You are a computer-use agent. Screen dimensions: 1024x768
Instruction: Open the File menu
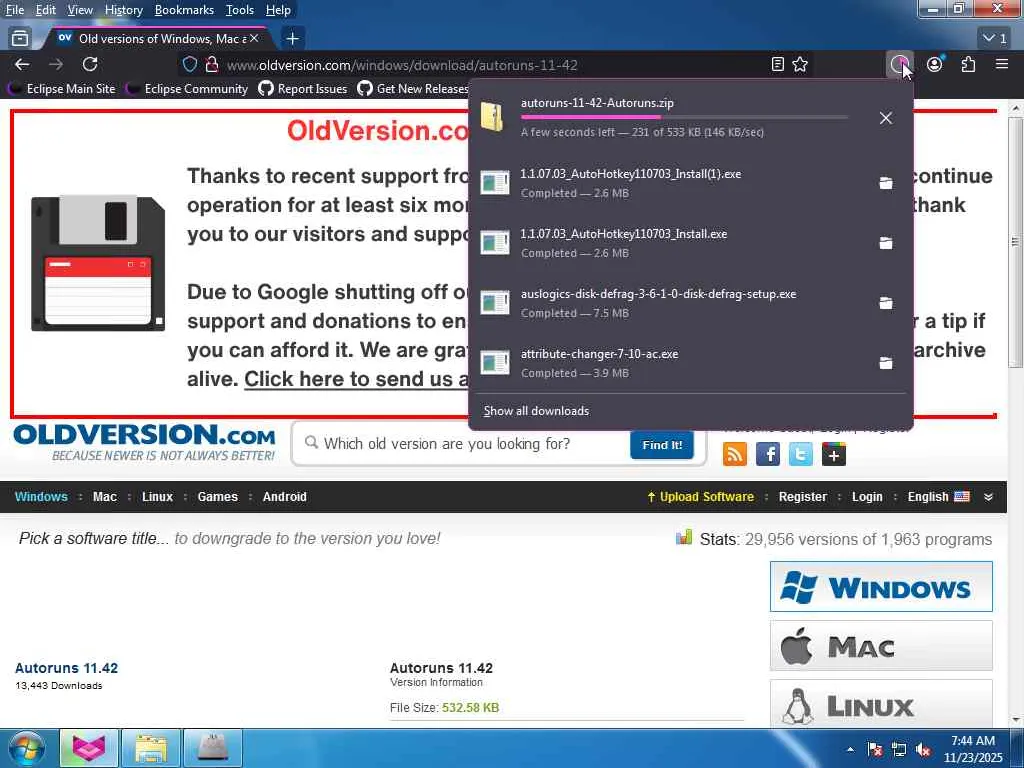14,10
